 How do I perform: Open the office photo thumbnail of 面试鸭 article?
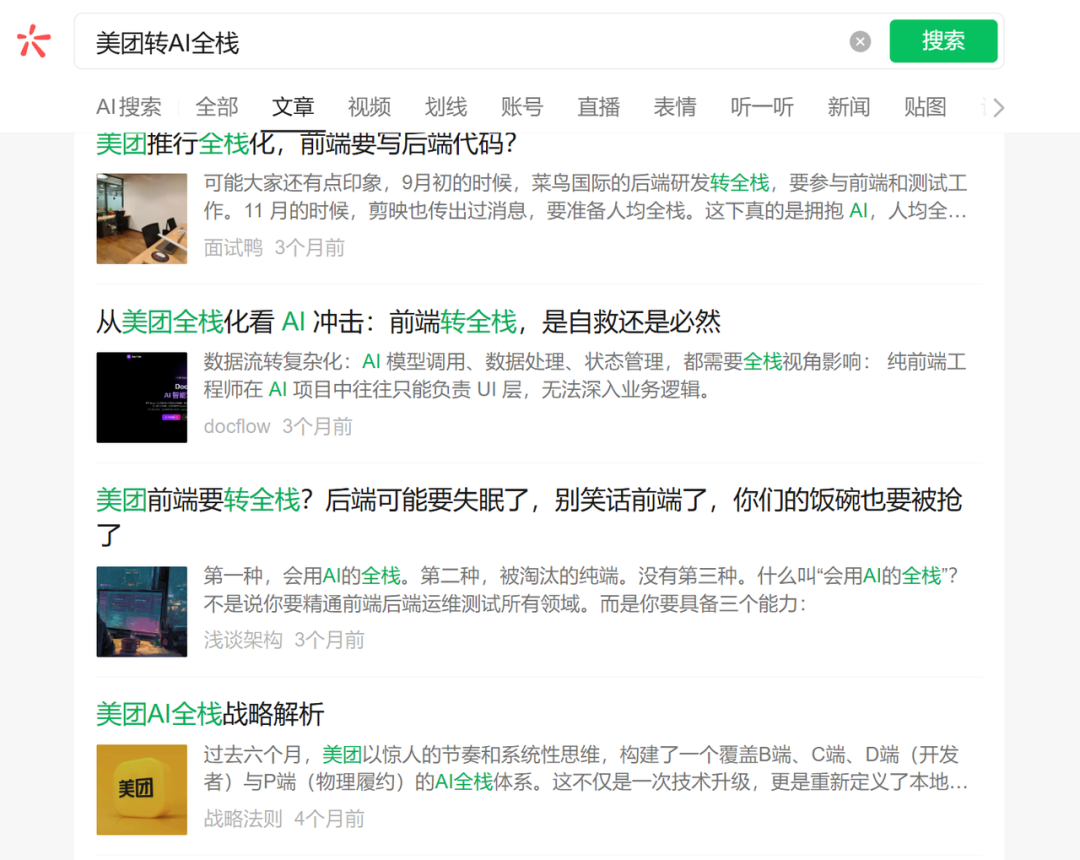coord(142,218)
